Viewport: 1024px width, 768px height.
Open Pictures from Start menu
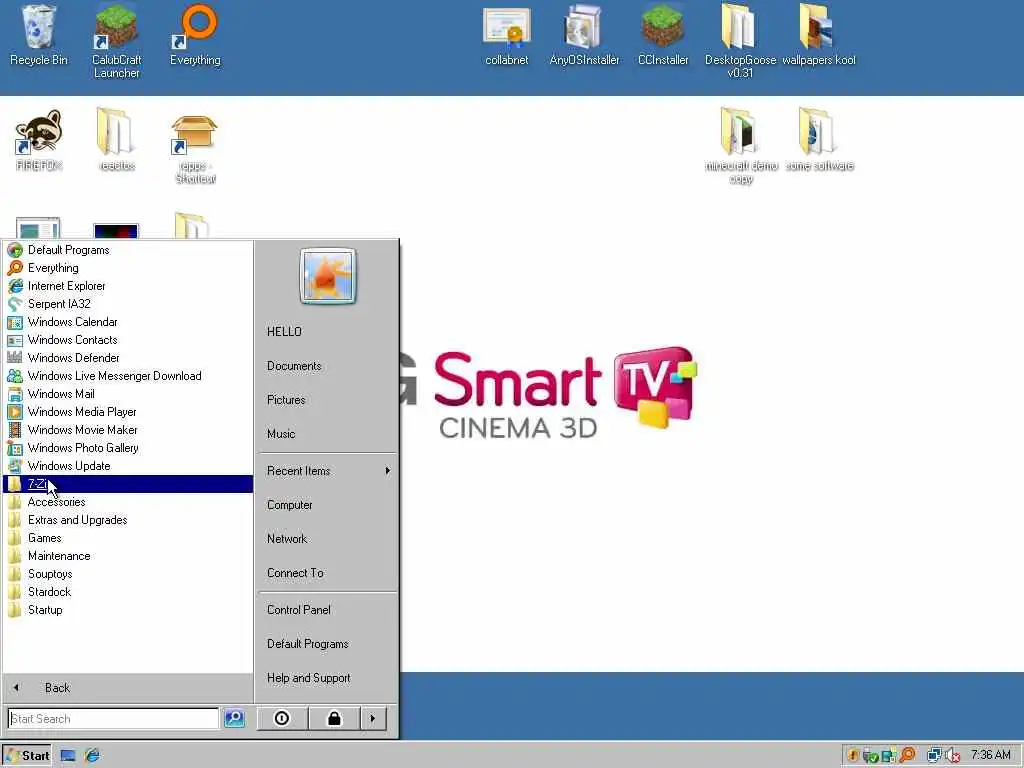328,400
